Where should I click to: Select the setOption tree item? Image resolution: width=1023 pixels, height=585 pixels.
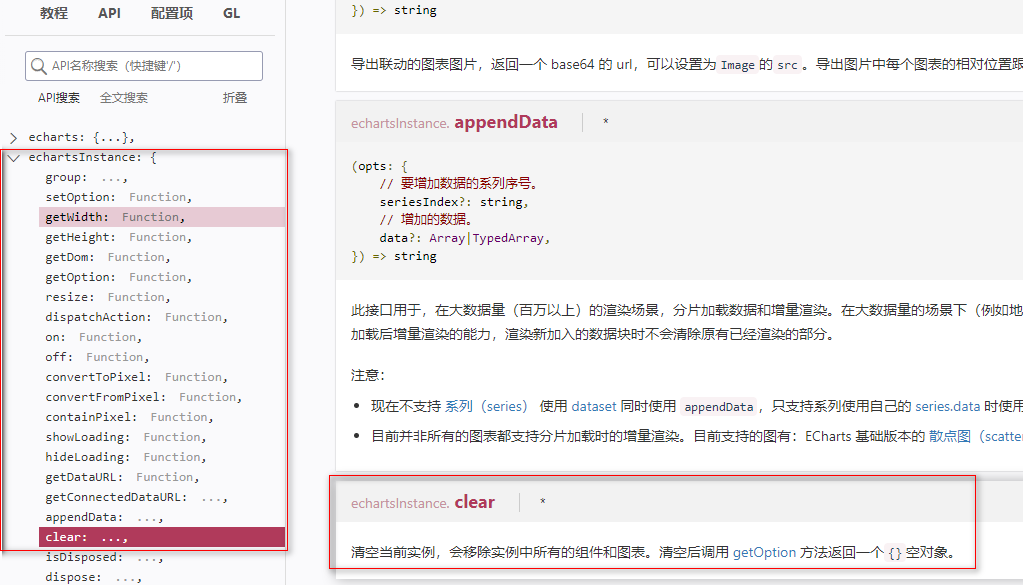point(162,197)
